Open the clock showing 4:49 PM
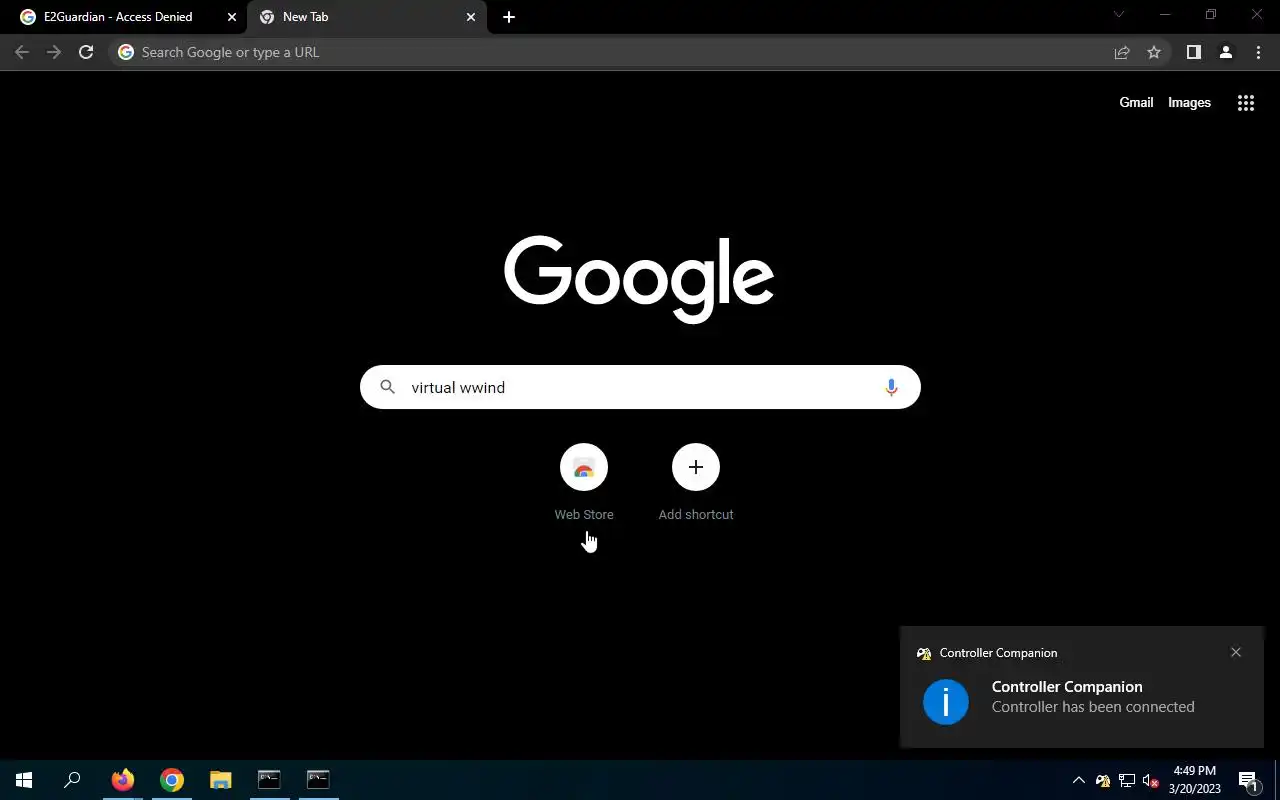The height and width of the screenshot is (800, 1280). [1195, 780]
